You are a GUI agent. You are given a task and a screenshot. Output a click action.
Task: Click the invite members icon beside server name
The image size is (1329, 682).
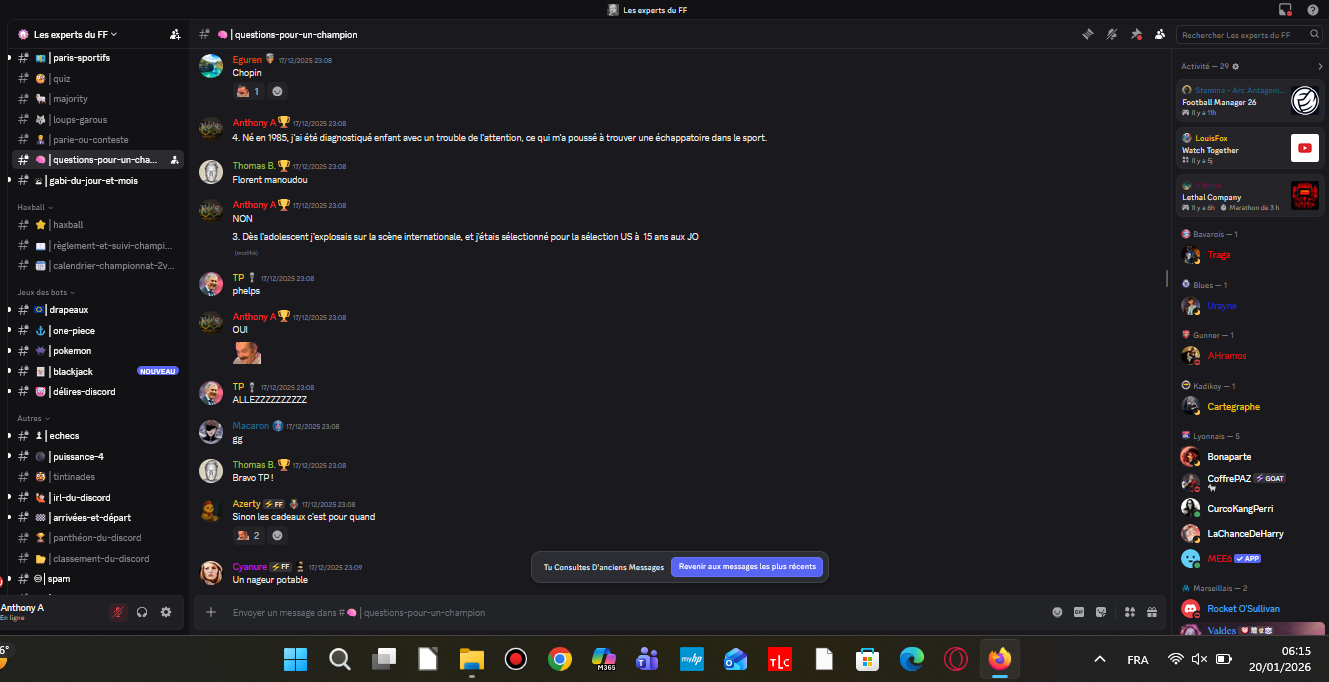[x=175, y=34]
